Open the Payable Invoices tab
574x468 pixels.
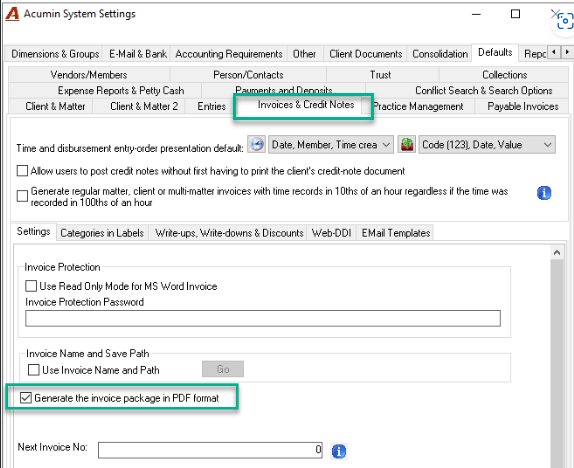(522, 107)
